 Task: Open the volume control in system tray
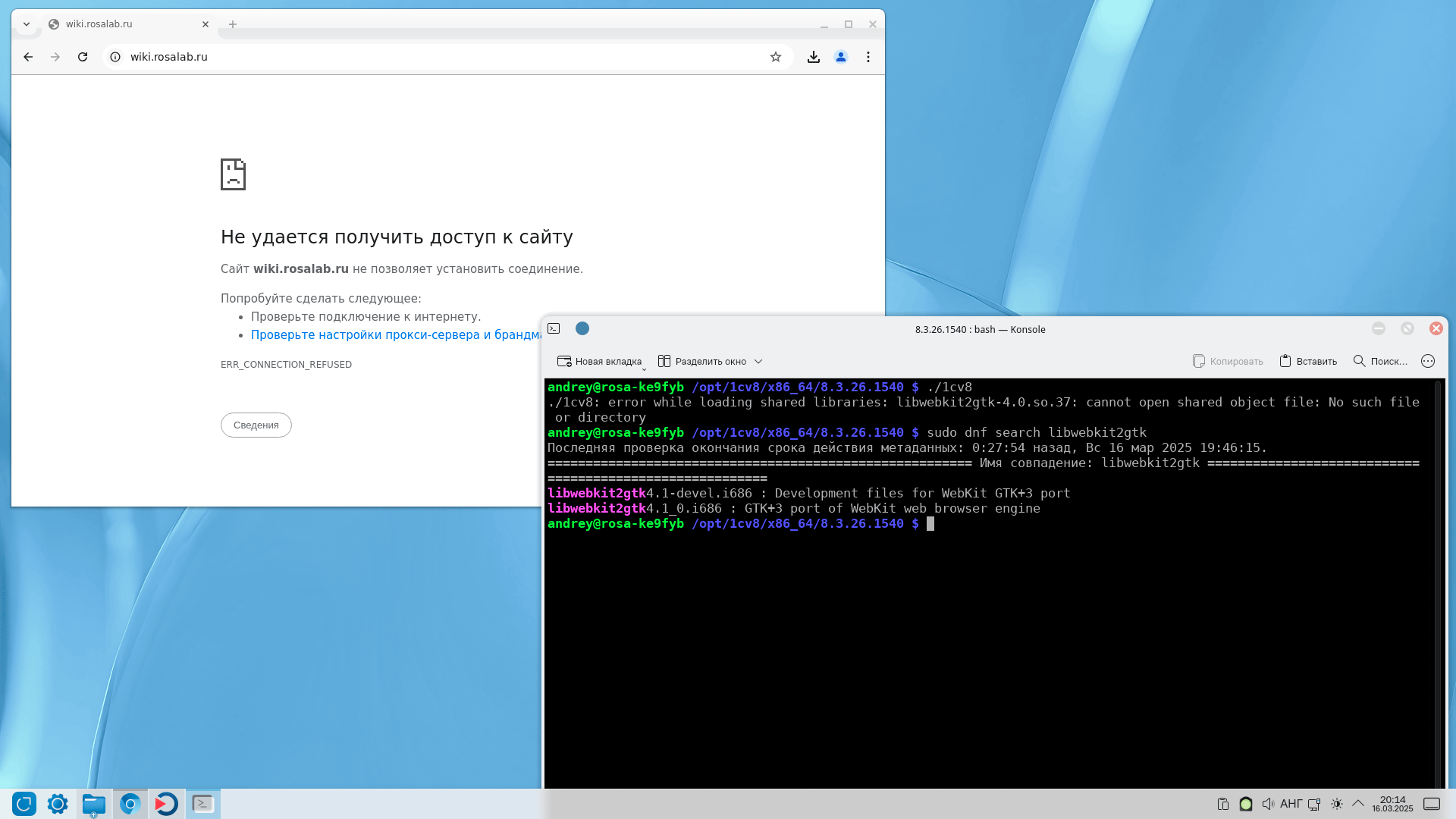click(1268, 804)
